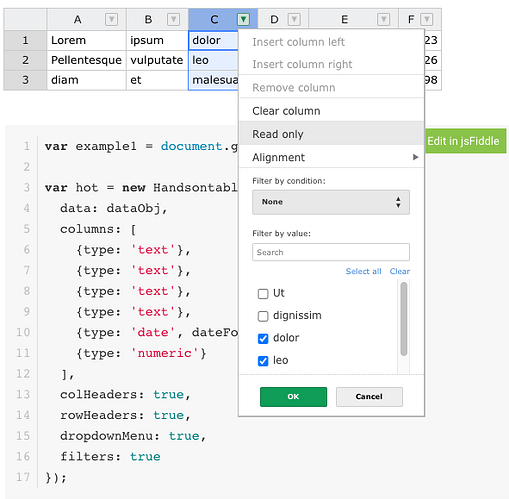This screenshot has width=509, height=499.
Task: Confirm filter with OK button
Action: [293, 397]
